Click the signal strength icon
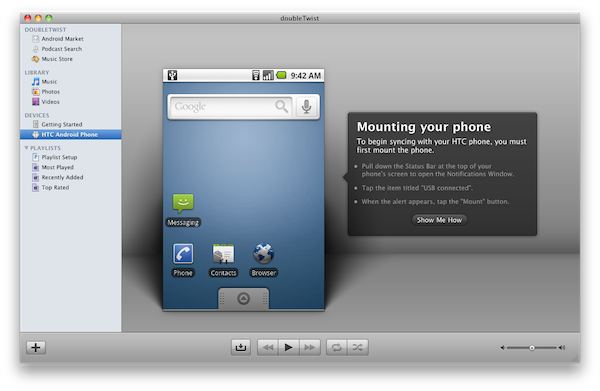 coord(268,75)
